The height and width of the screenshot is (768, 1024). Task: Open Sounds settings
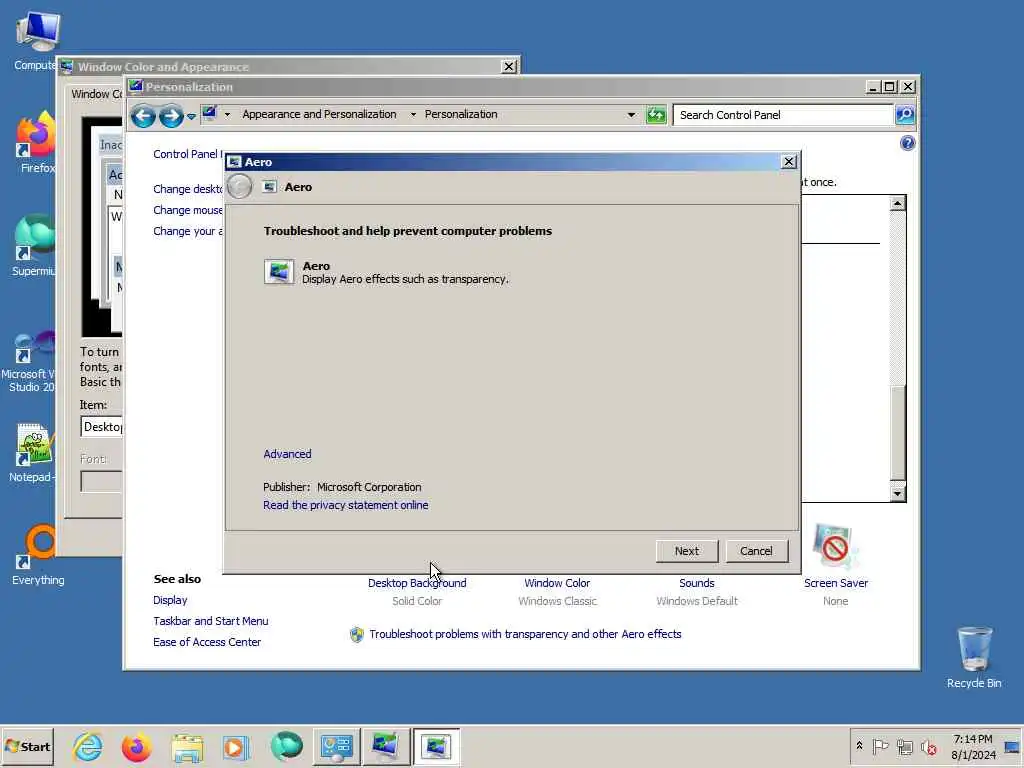697,583
